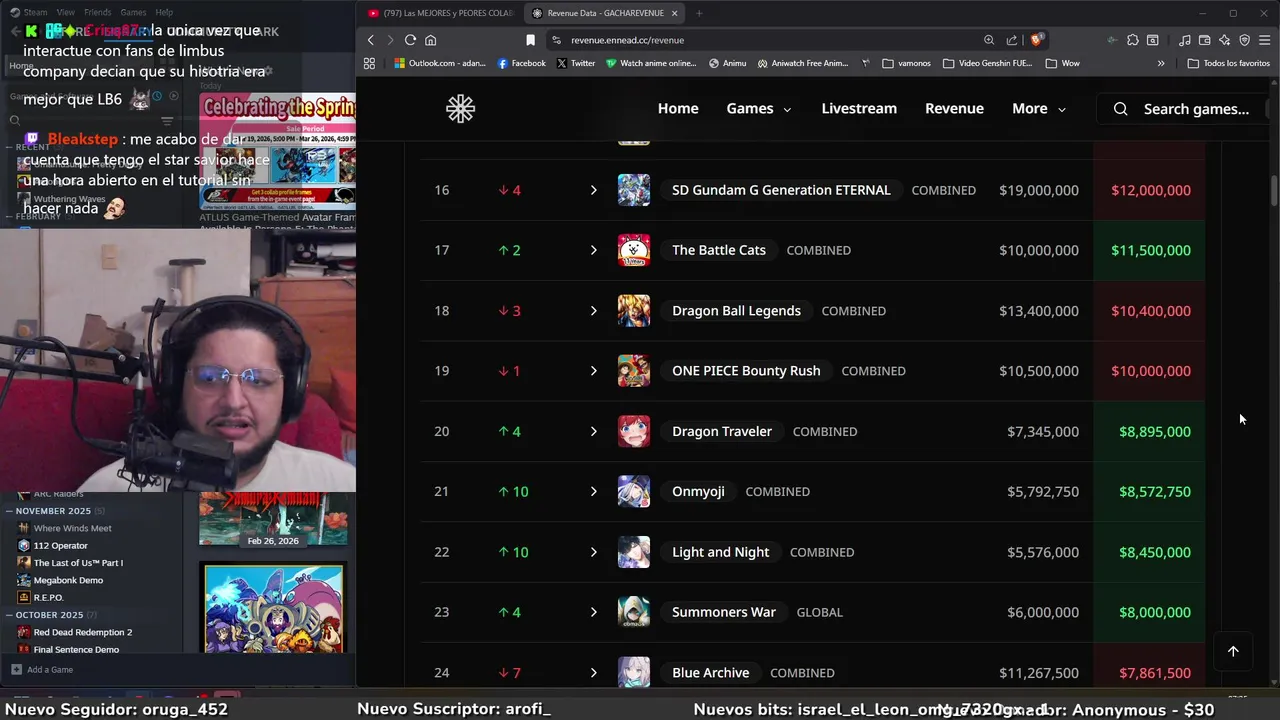Click the scroll-to-top arrow button
Screen dimensions: 1280x720
coord(1233,651)
